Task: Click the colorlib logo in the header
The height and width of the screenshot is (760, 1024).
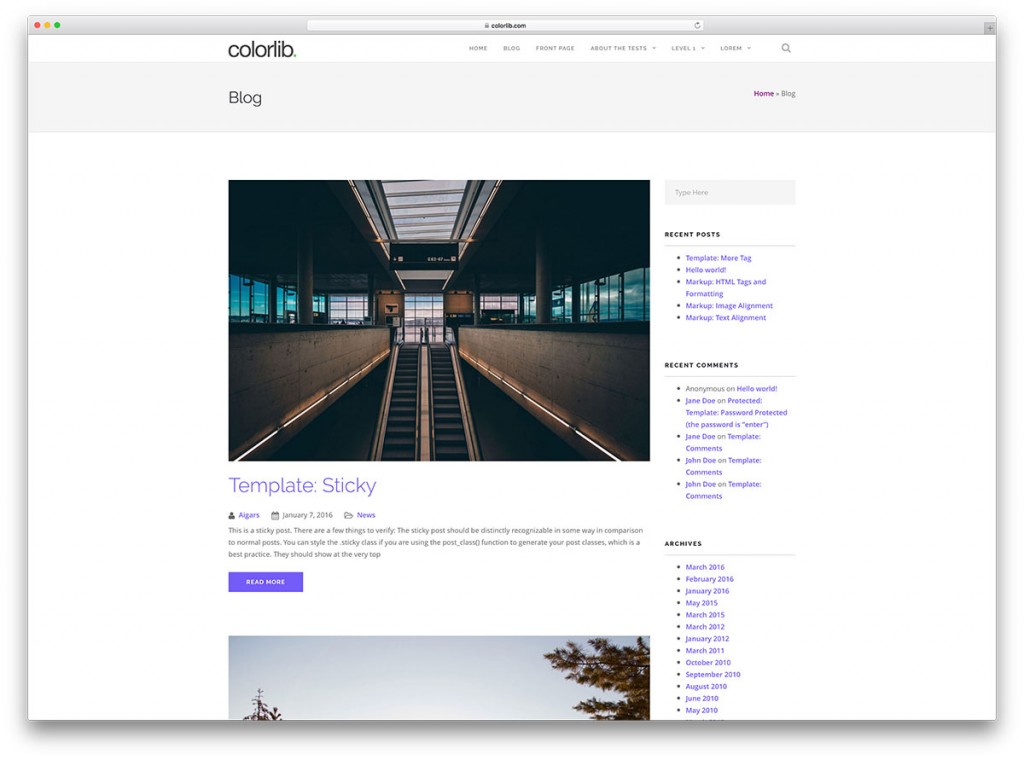Action: pos(260,47)
